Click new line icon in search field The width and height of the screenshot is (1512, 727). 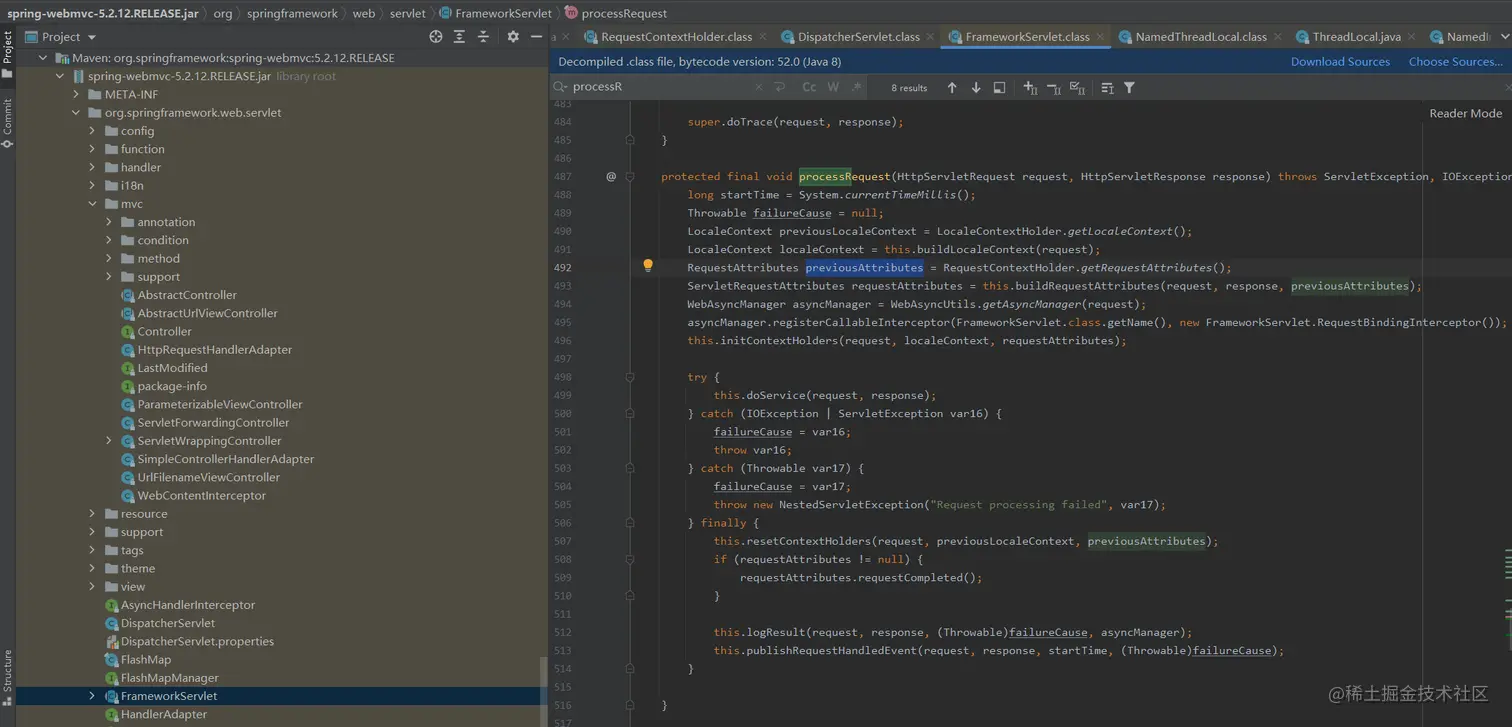[x=780, y=87]
